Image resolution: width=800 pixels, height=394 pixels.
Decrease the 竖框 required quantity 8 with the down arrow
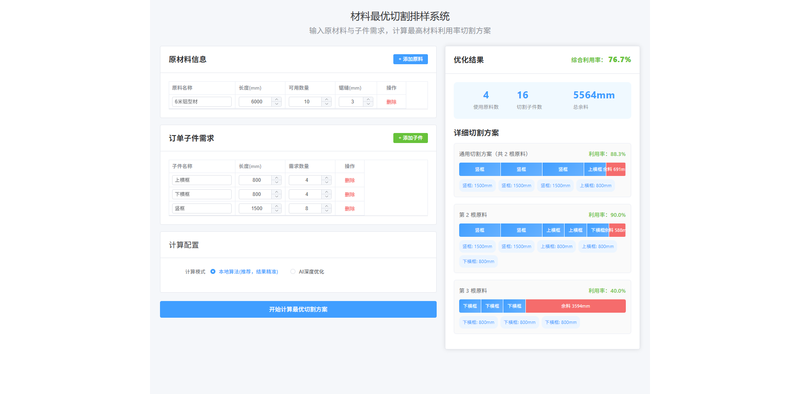pyautogui.click(x=327, y=211)
